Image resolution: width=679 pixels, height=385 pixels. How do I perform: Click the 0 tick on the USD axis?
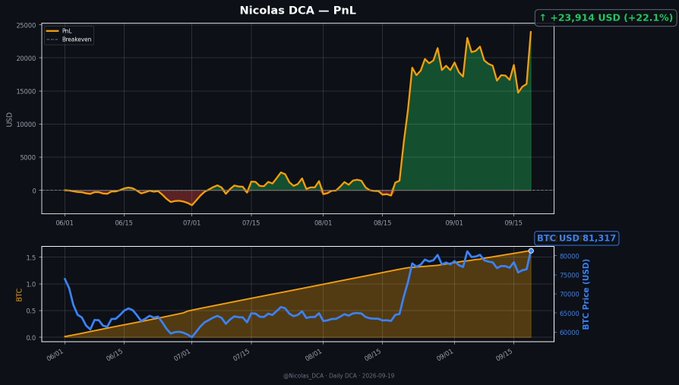click(35, 191)
